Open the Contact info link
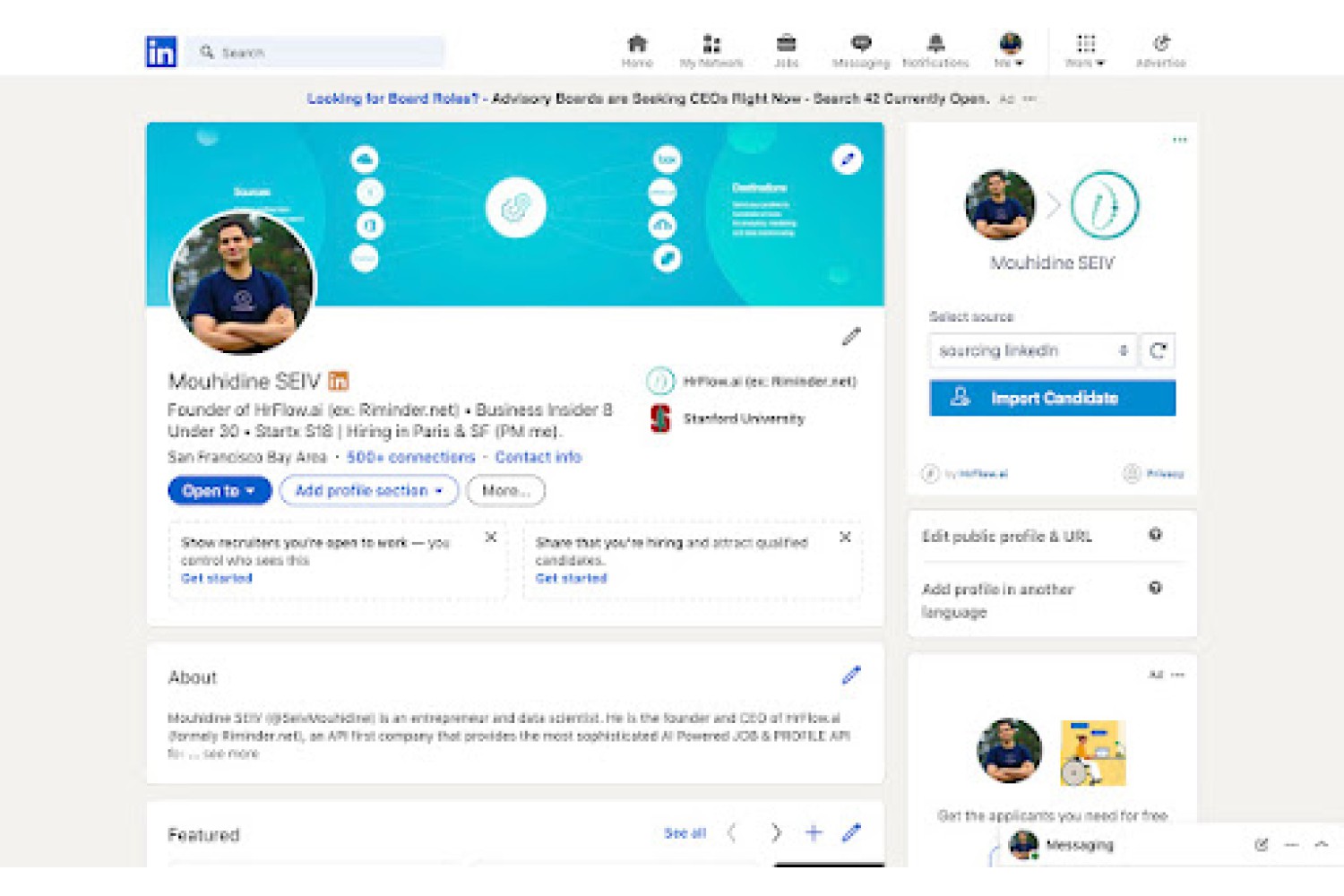 [538, 457]
